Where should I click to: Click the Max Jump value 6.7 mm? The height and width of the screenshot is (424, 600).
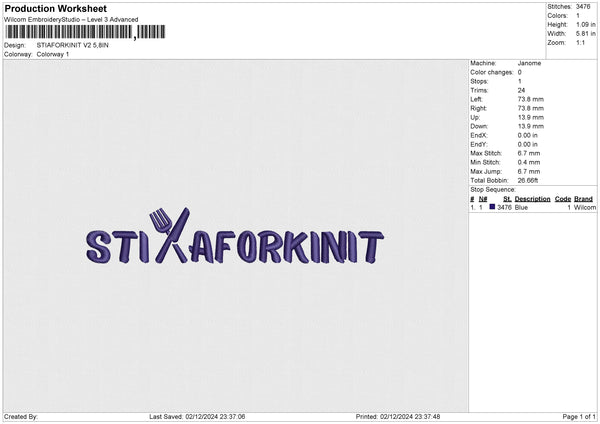point(529,171)
